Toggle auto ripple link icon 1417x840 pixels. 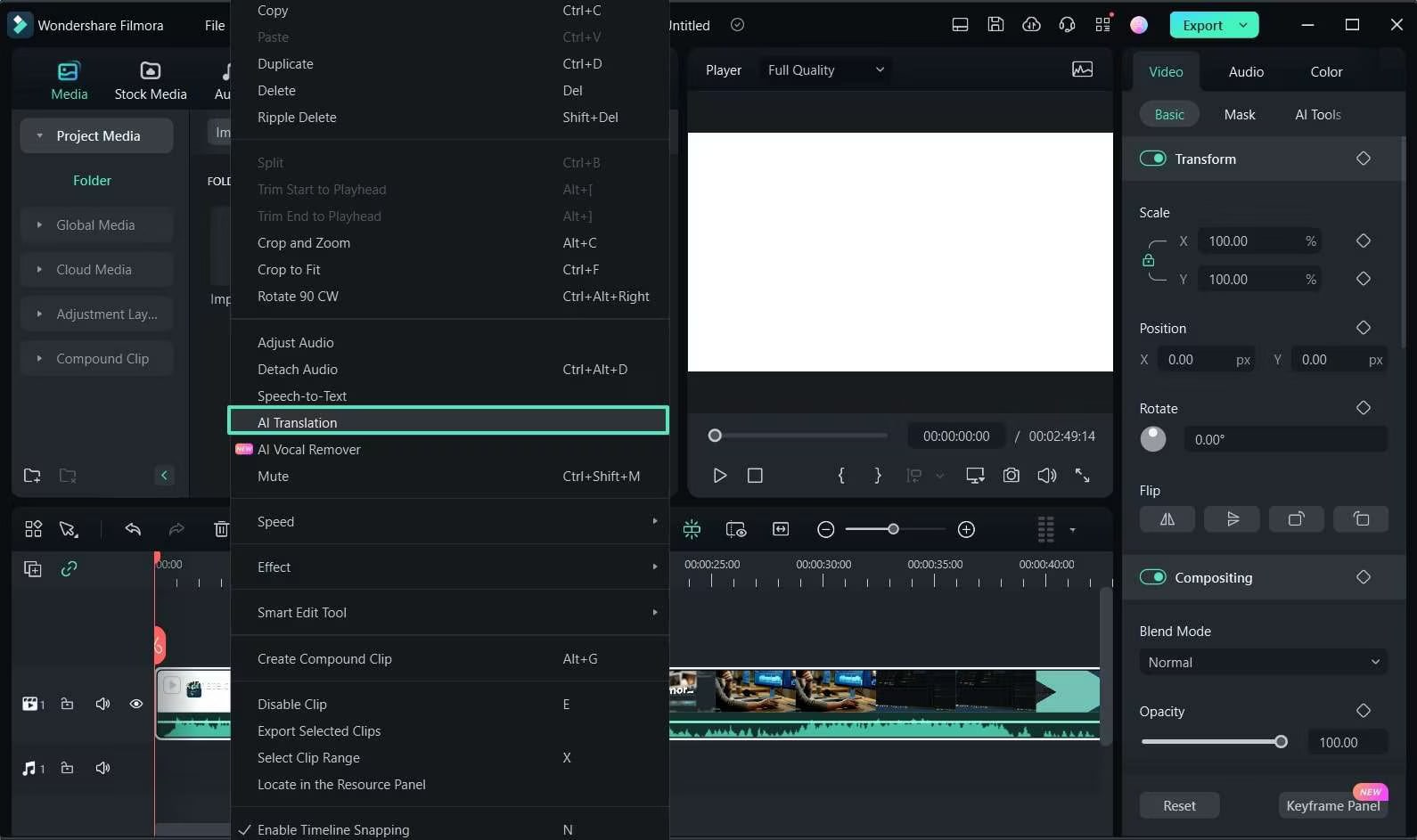[x=69, y=568]
